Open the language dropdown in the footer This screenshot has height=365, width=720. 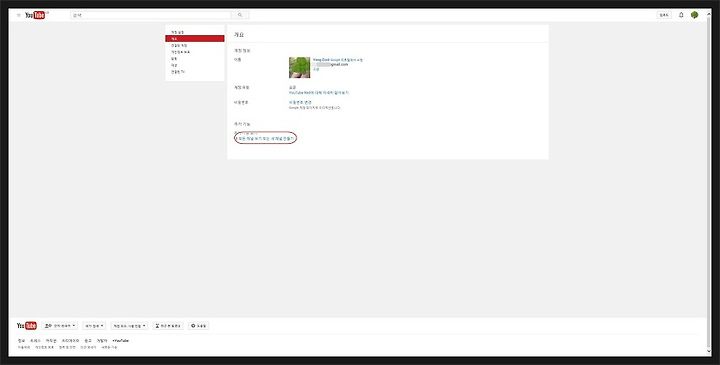60,326
